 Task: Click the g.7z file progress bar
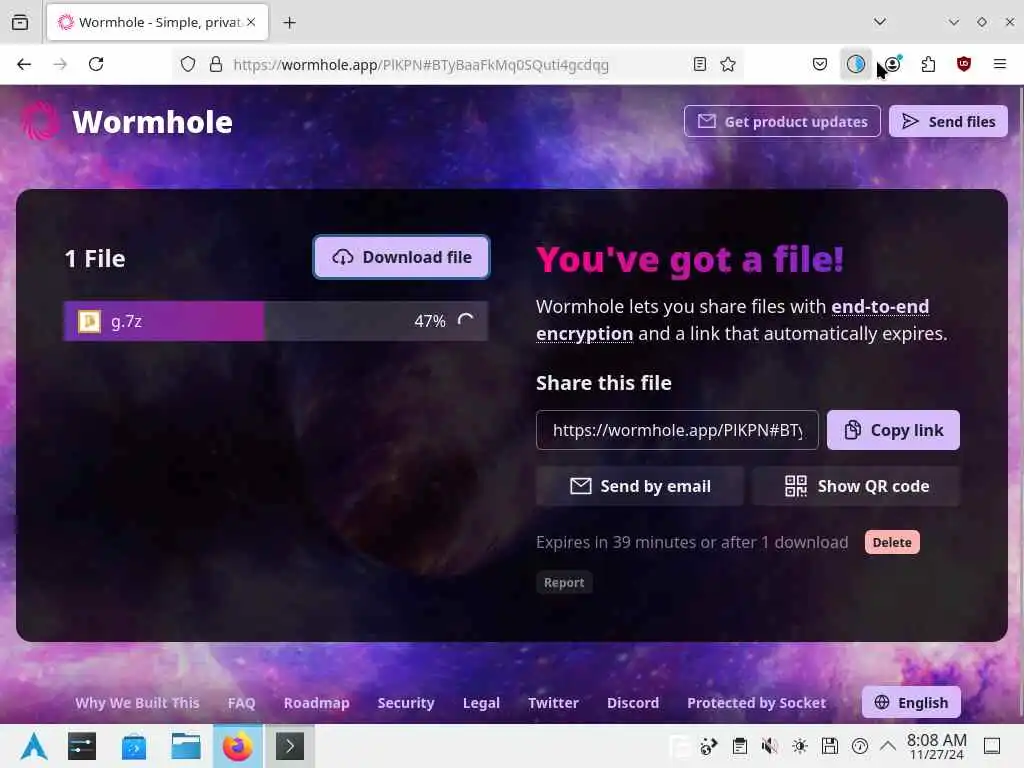click(x=276, y=321)
